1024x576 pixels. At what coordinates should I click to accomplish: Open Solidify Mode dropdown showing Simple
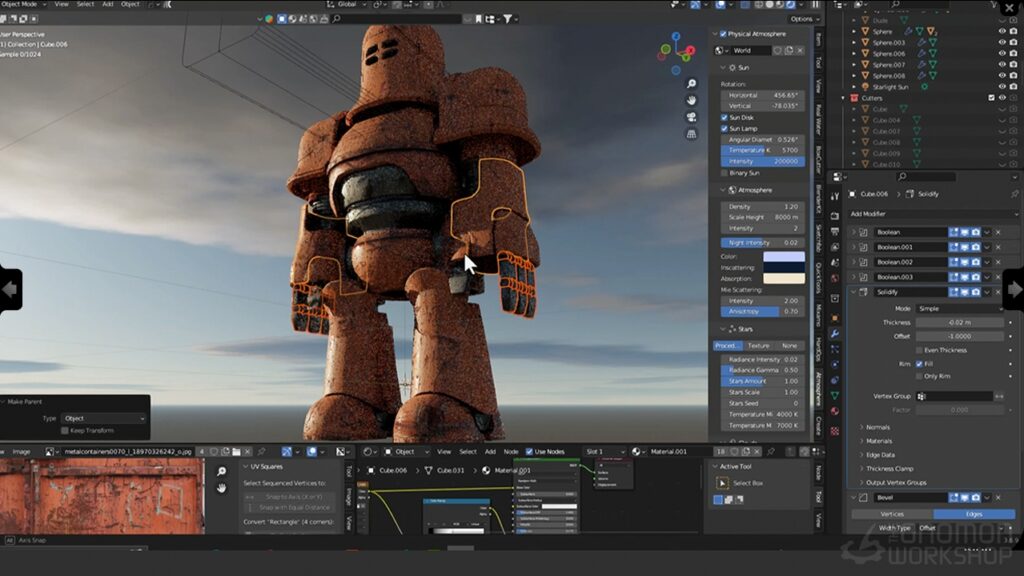pos(959,308)
